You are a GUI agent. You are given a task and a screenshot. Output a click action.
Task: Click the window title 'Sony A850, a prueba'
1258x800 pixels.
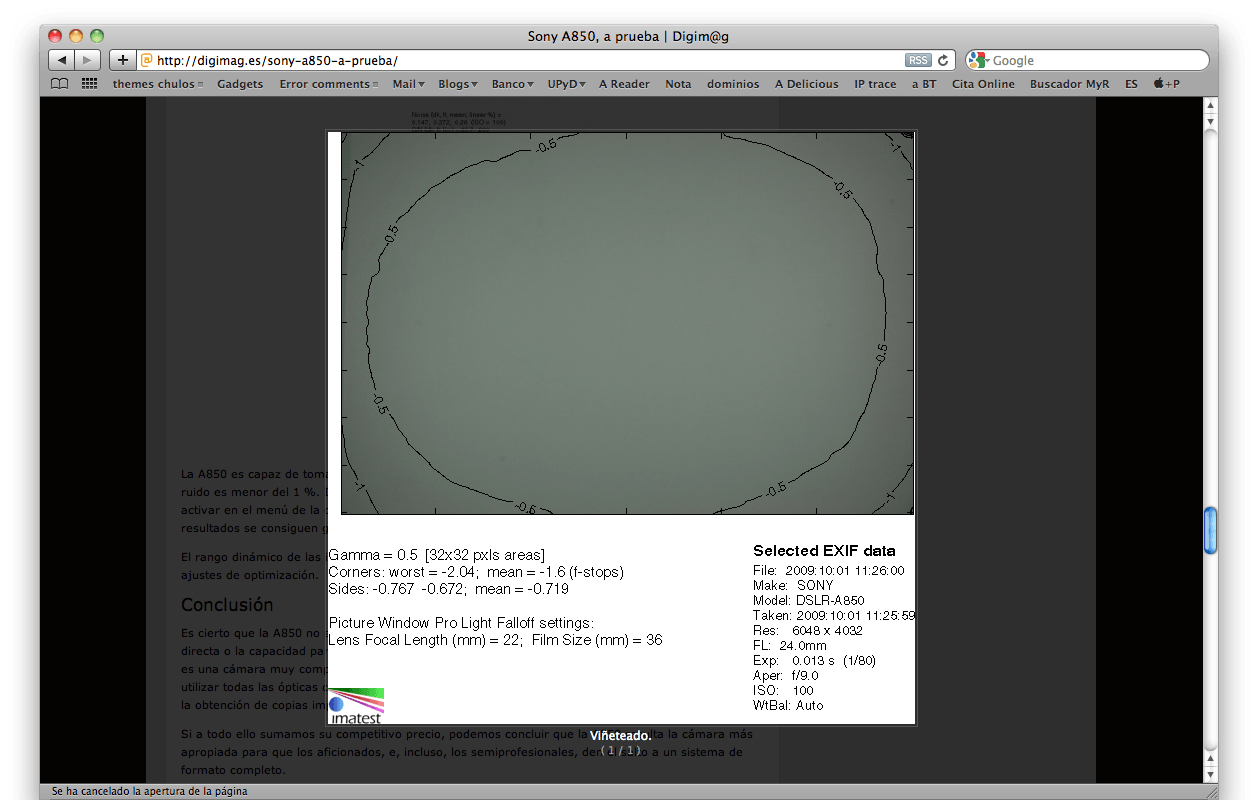[628, 36]
